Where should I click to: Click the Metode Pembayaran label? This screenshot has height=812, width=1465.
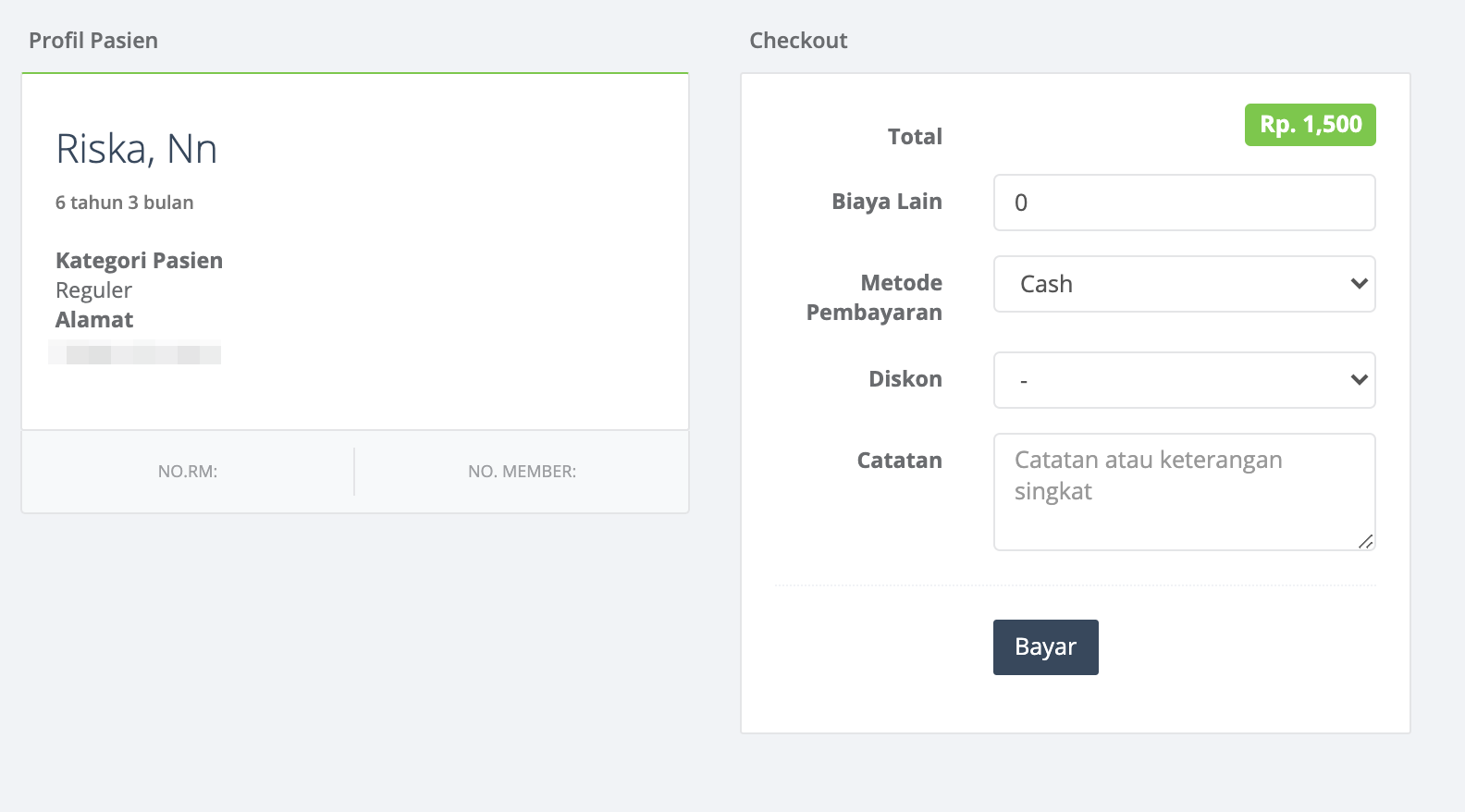coord(874,298)
